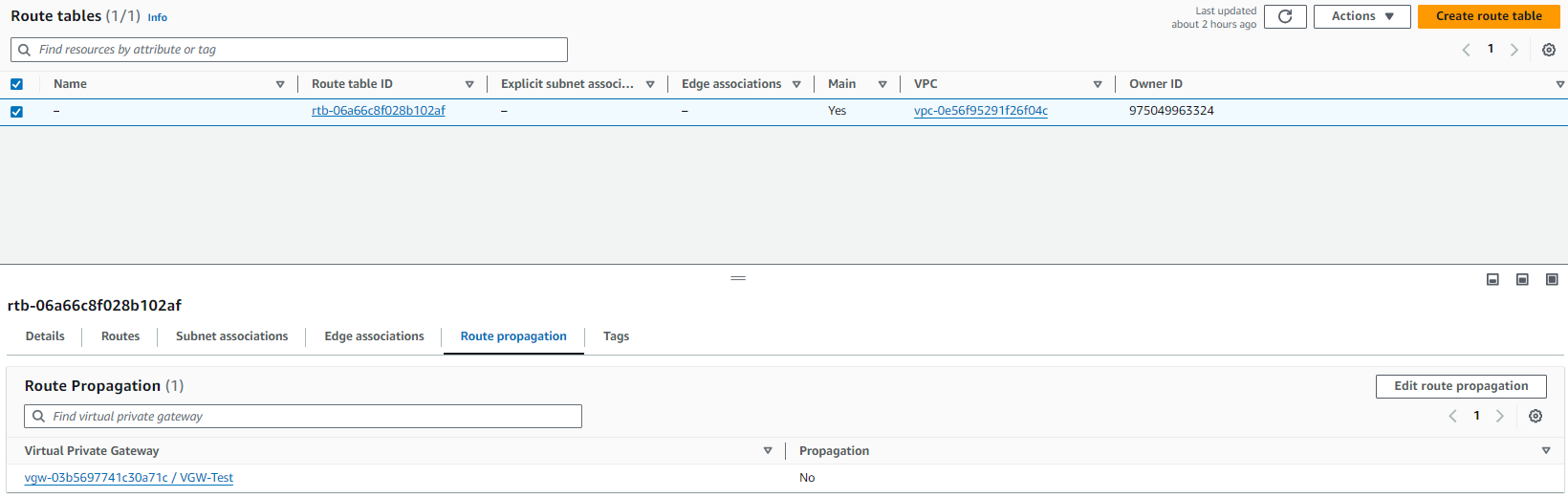The width and height of the screenshot is (1568, 497).
Task: Go to previous page of route propagation
Action: (x=1452, y=416)
